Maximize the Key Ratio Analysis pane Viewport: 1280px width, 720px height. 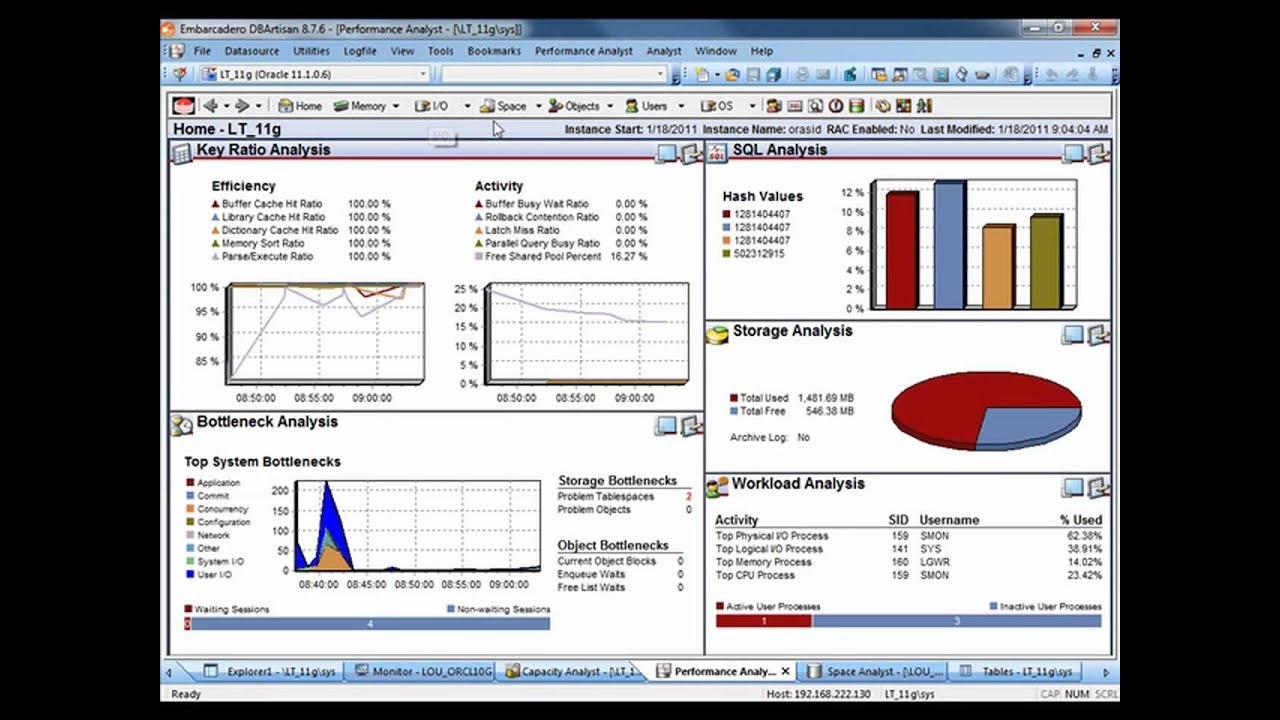(x=667, y=153)
